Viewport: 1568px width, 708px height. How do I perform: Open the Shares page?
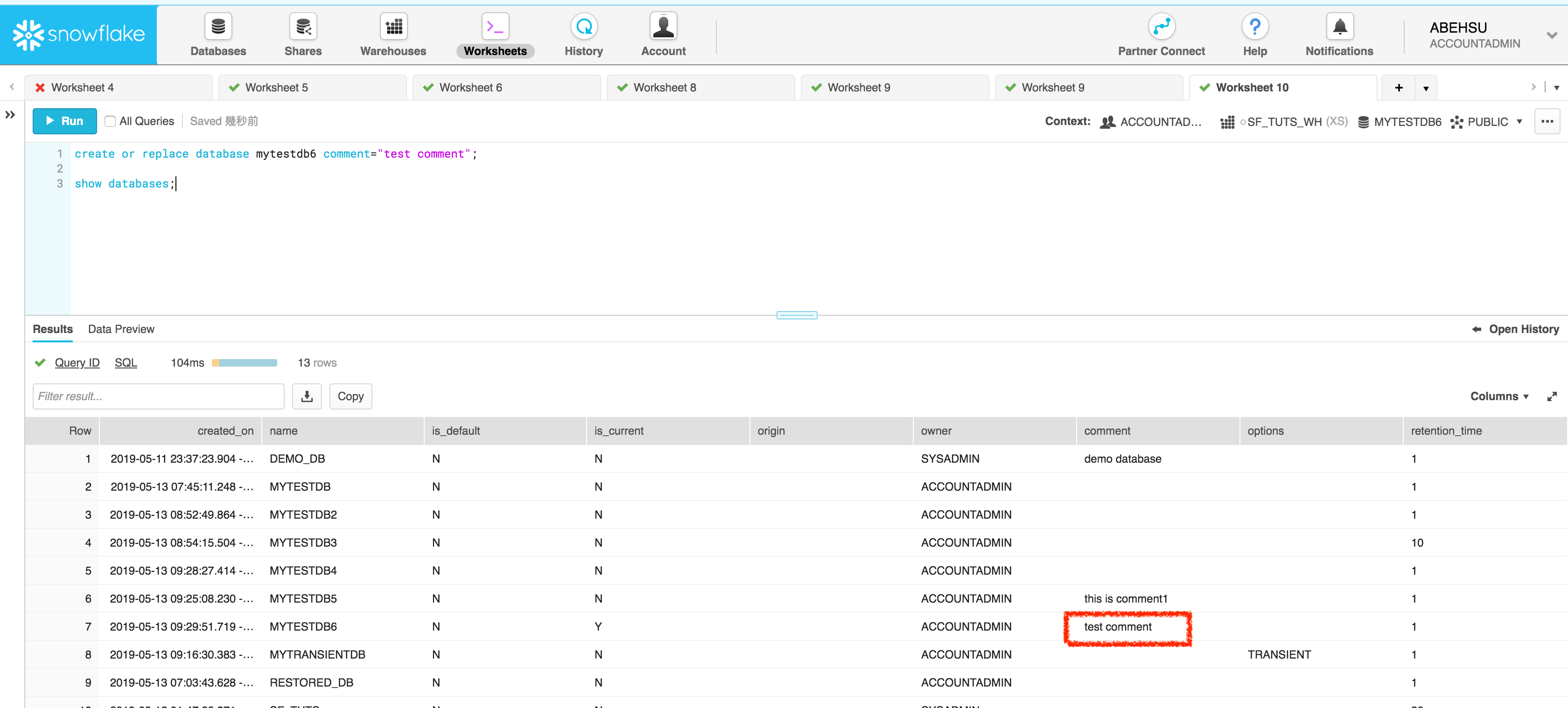302,35
